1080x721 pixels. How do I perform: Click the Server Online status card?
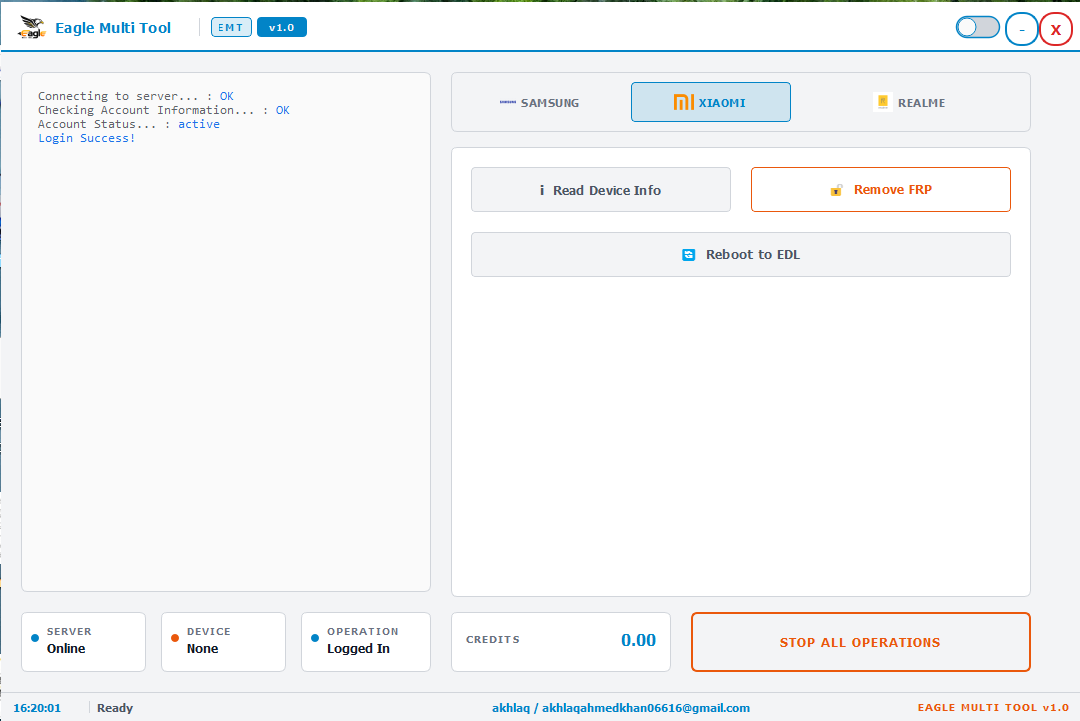pos(83,642)
